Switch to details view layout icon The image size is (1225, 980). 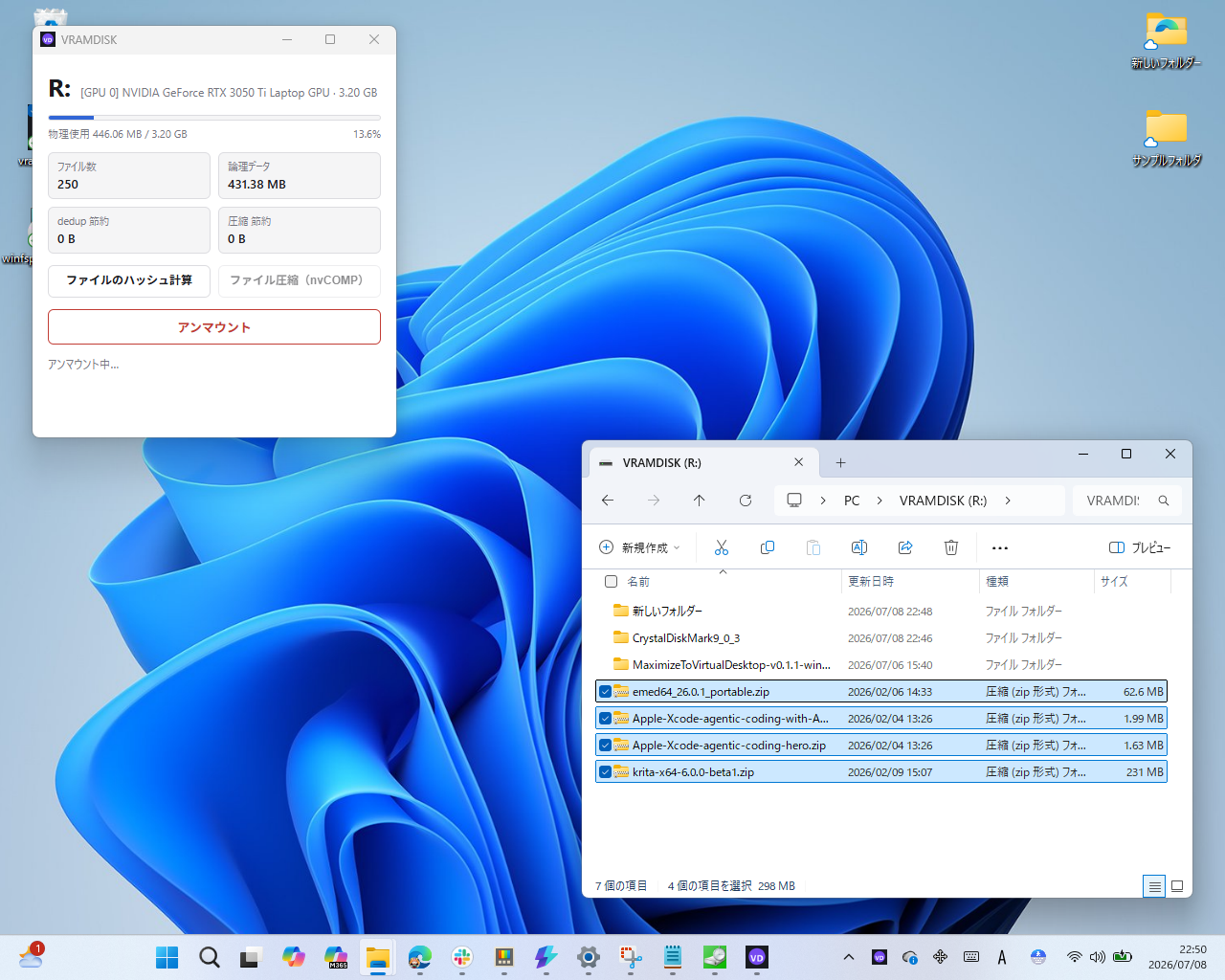(1155, 886)
